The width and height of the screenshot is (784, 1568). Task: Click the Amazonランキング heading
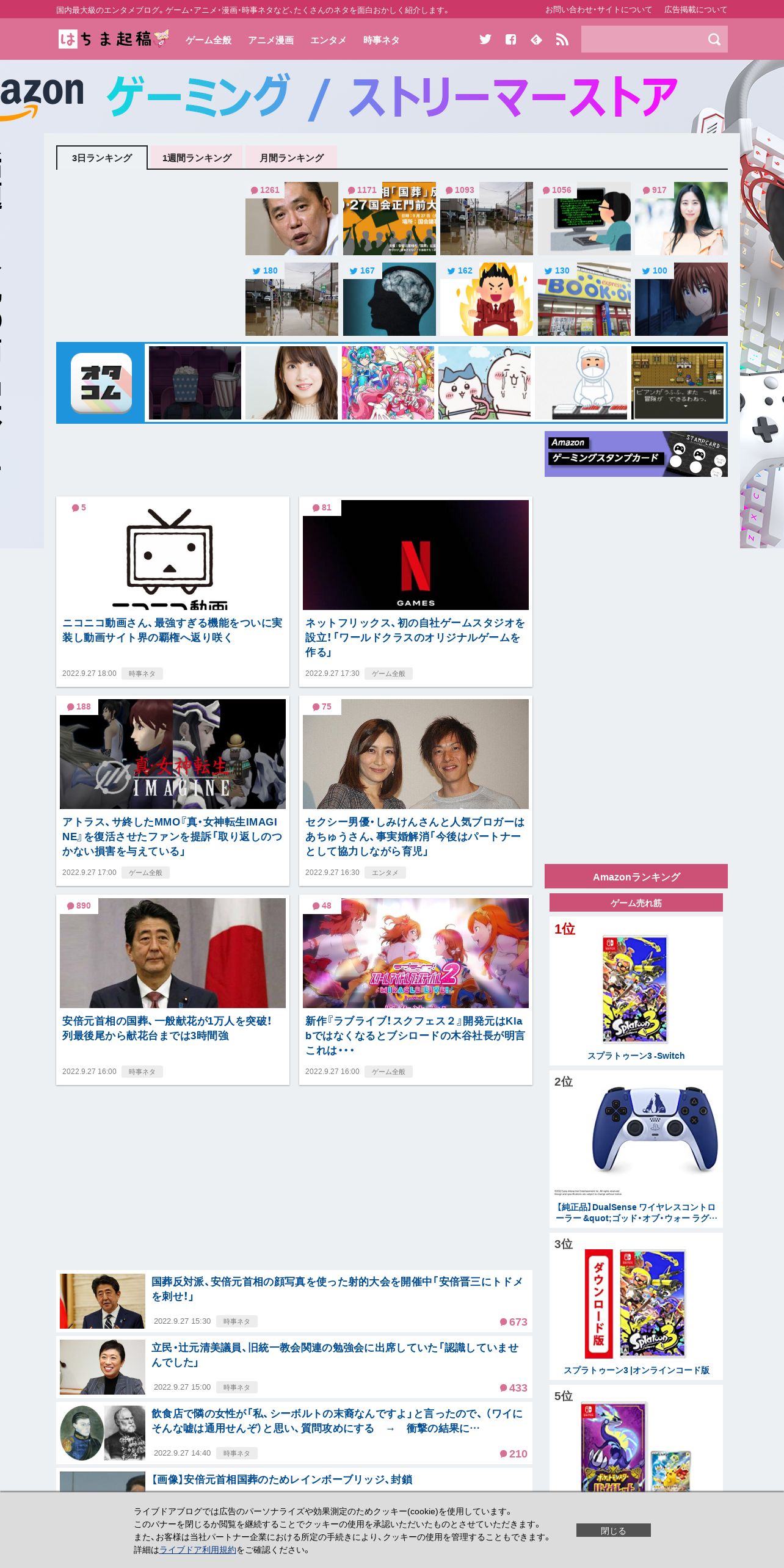click(636, 876)
